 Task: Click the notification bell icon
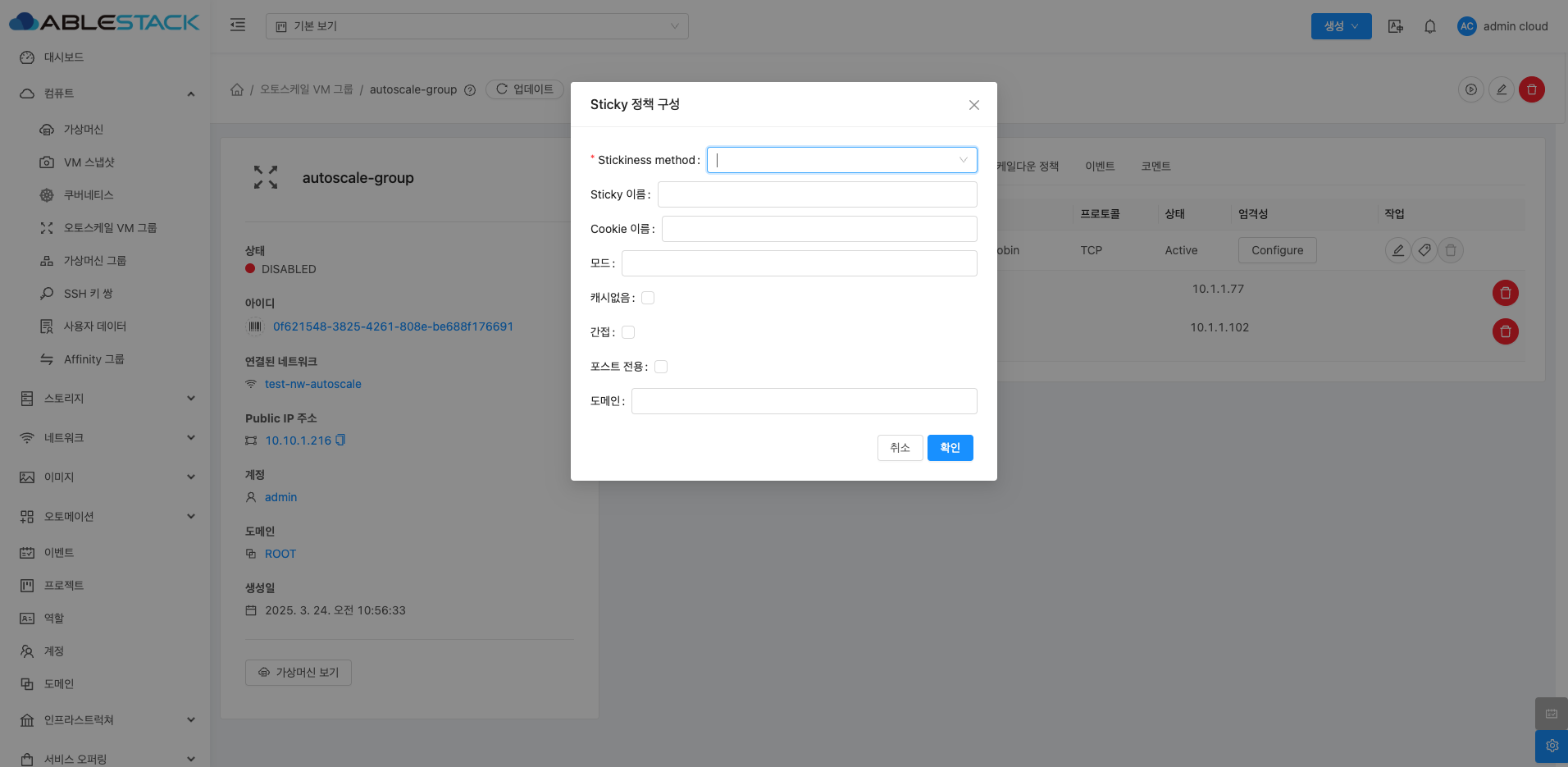click(1429, 26)
